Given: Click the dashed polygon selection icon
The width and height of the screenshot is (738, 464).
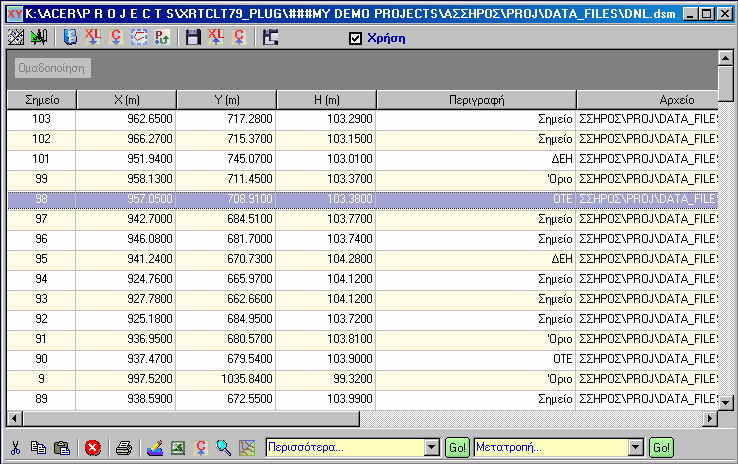Looking at the screenshot, I should pyautogui.click(x=139, y=37).
